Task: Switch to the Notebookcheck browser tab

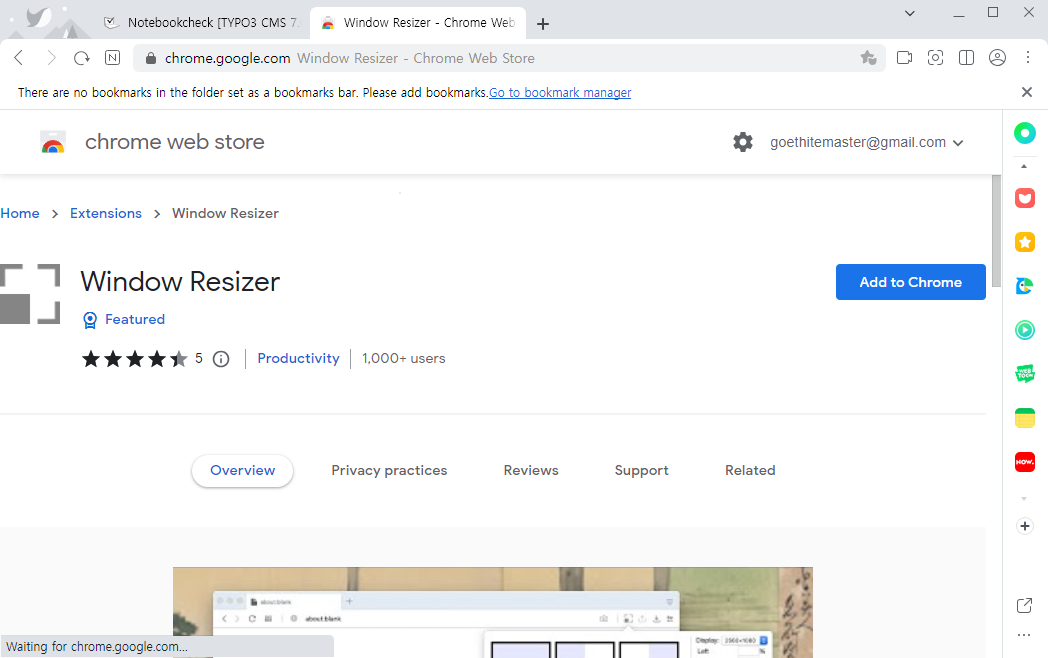Action: (x=201, y=23)
